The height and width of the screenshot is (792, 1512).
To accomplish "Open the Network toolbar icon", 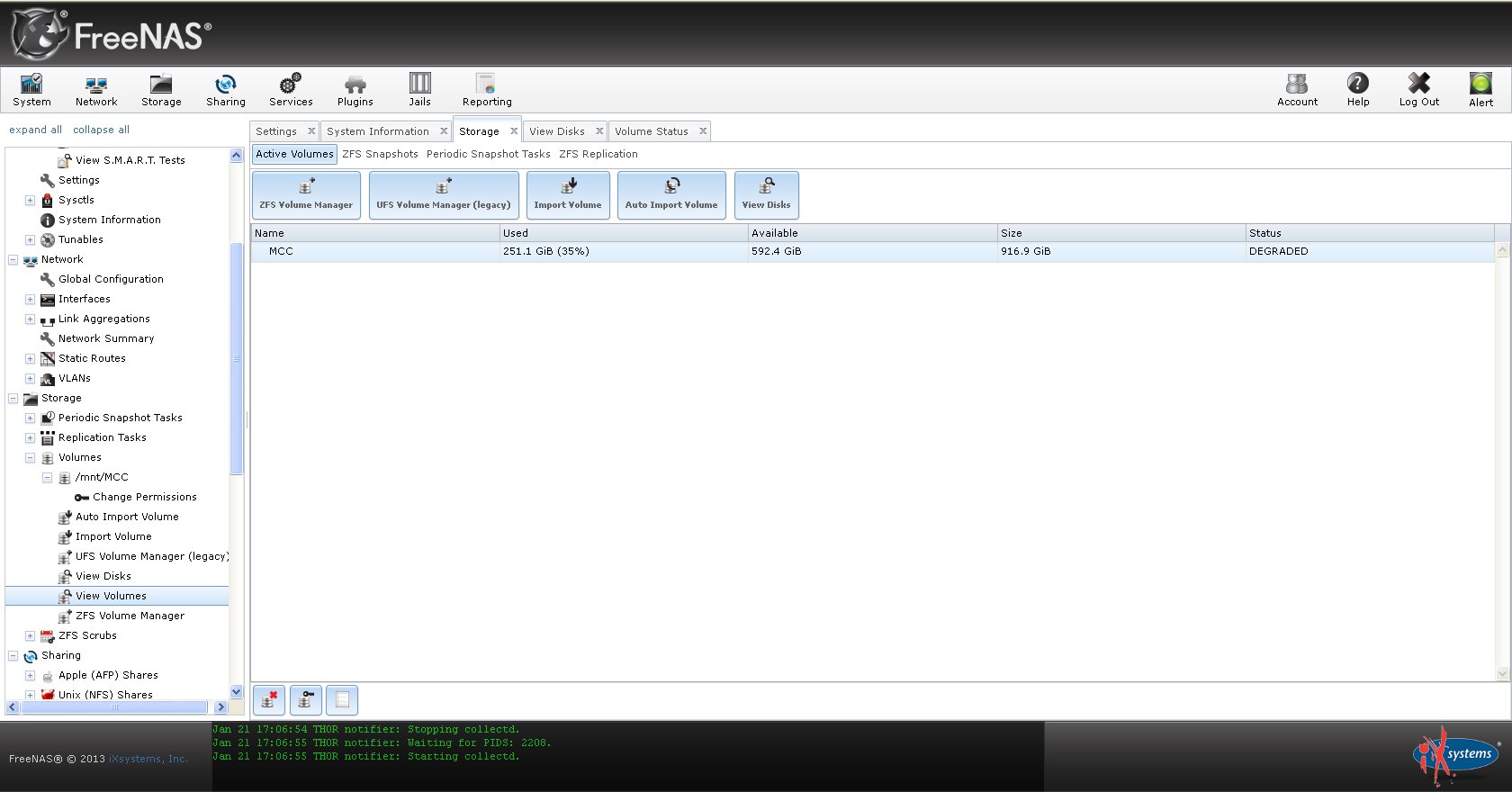I will click(x=96, y=90).
